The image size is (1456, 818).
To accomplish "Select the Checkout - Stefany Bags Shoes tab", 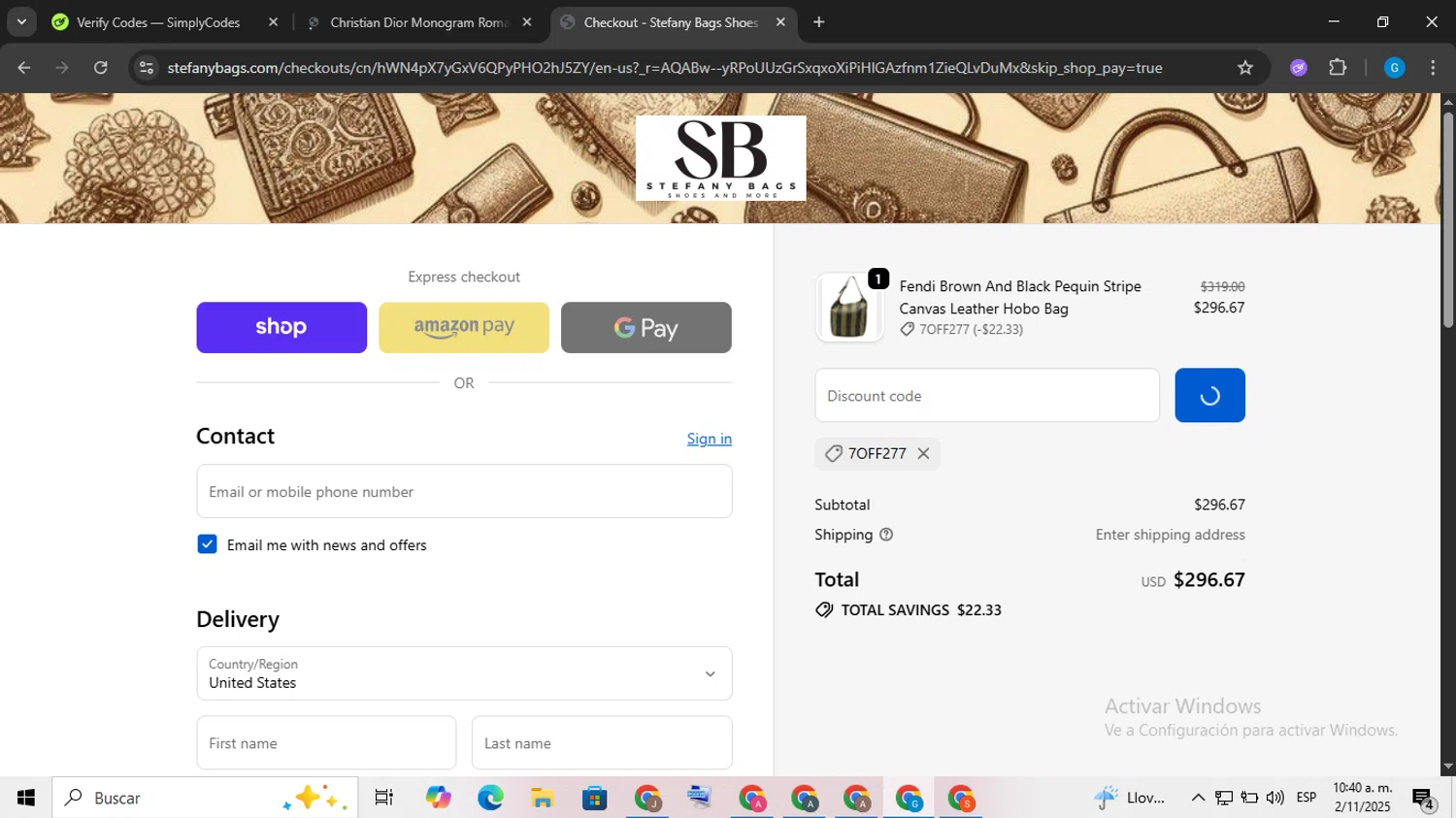I will [670, 22].
